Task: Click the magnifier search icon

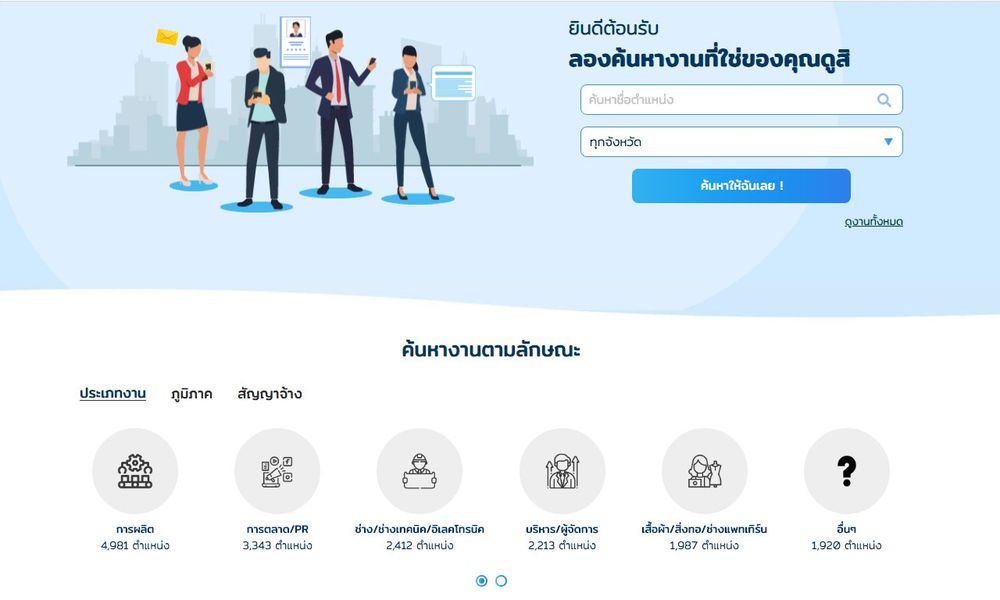Action: 884,100
